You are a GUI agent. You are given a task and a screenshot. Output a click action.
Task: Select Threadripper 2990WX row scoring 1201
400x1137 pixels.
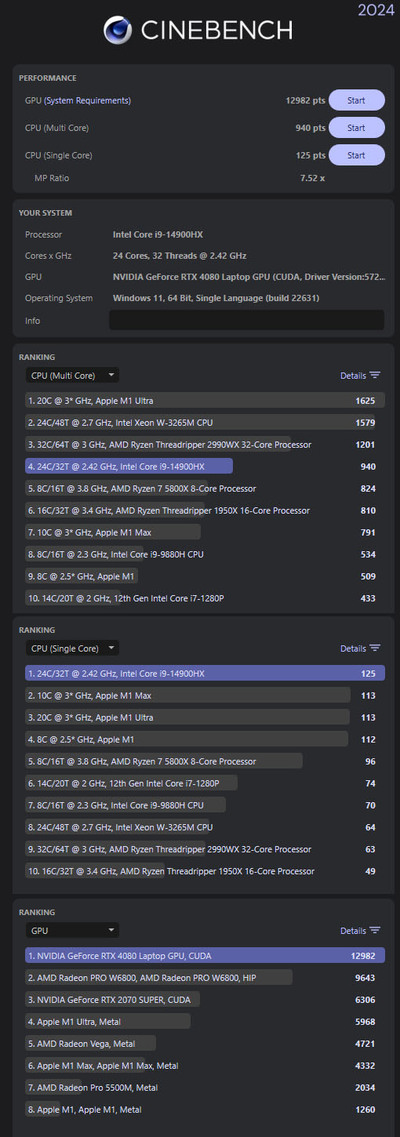click(205, 445)
